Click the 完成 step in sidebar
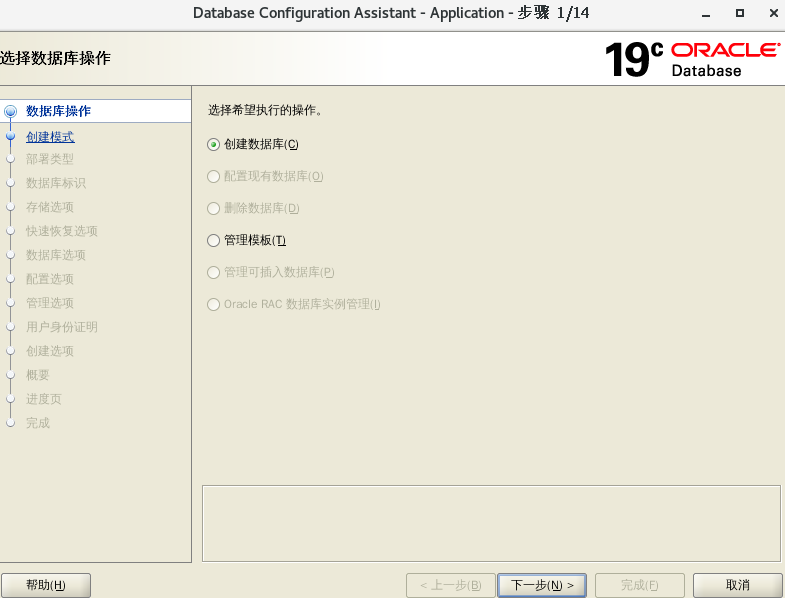Image resolution: width=785 pixels, height=598 pixels. click(x=38, y=424)
